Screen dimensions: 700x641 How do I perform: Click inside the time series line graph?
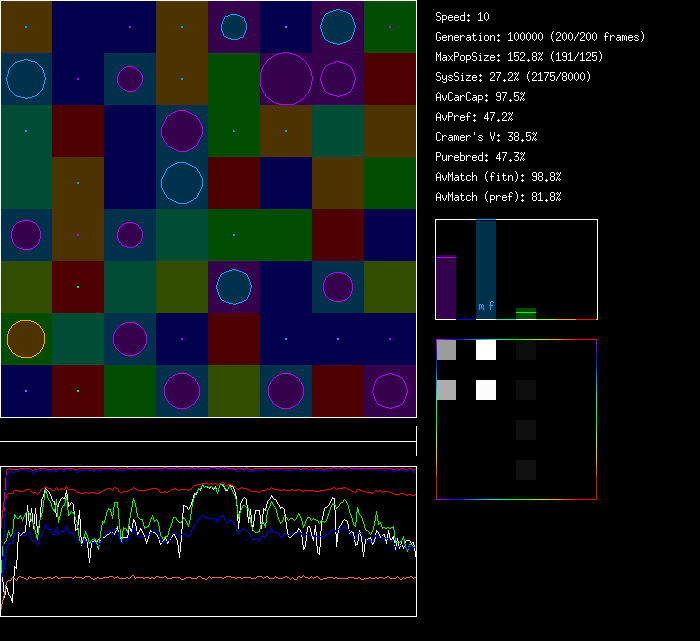click(x=208, y=541)
